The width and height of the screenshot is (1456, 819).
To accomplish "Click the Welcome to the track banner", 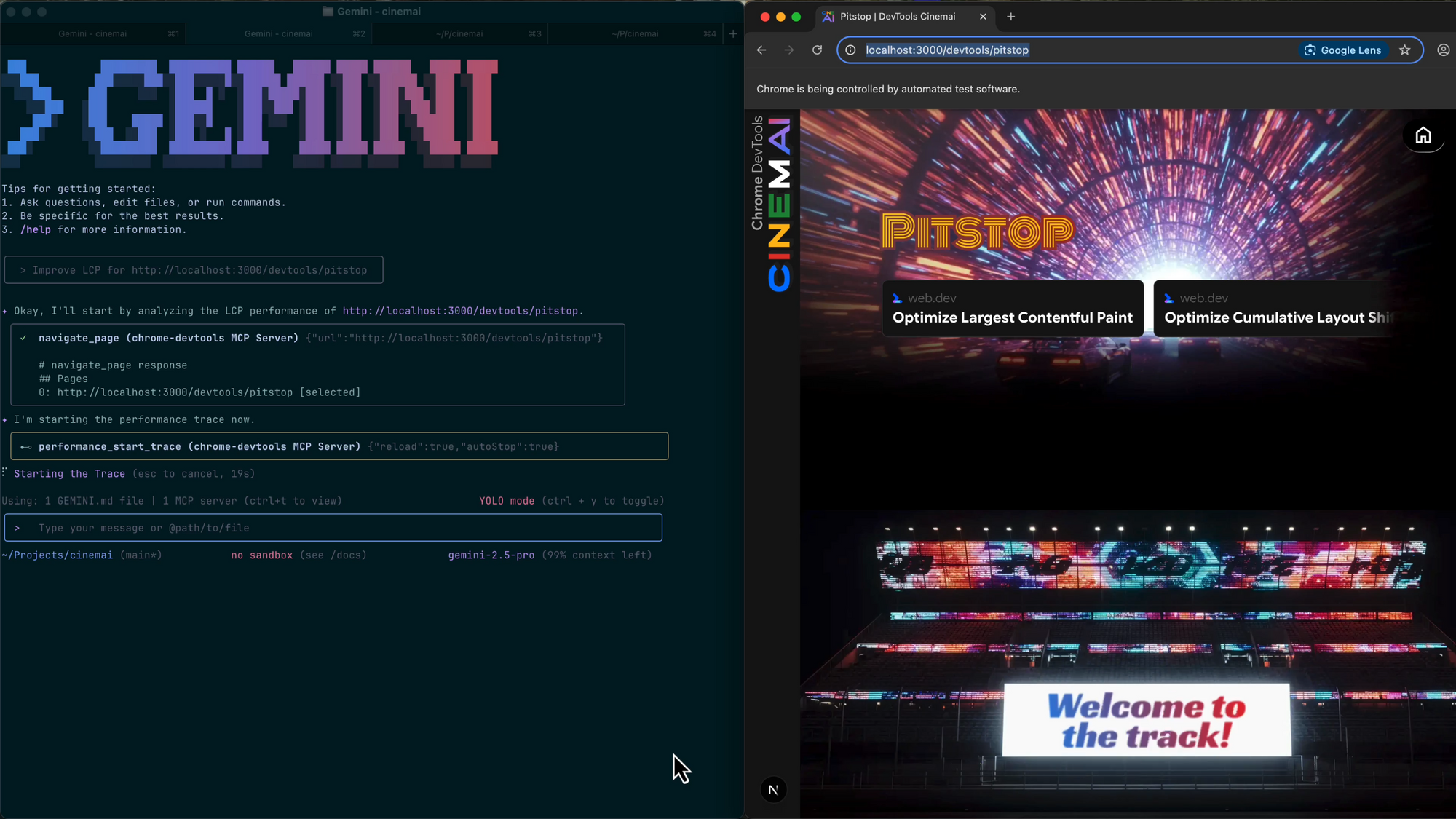I will (x=1146, y=720).
